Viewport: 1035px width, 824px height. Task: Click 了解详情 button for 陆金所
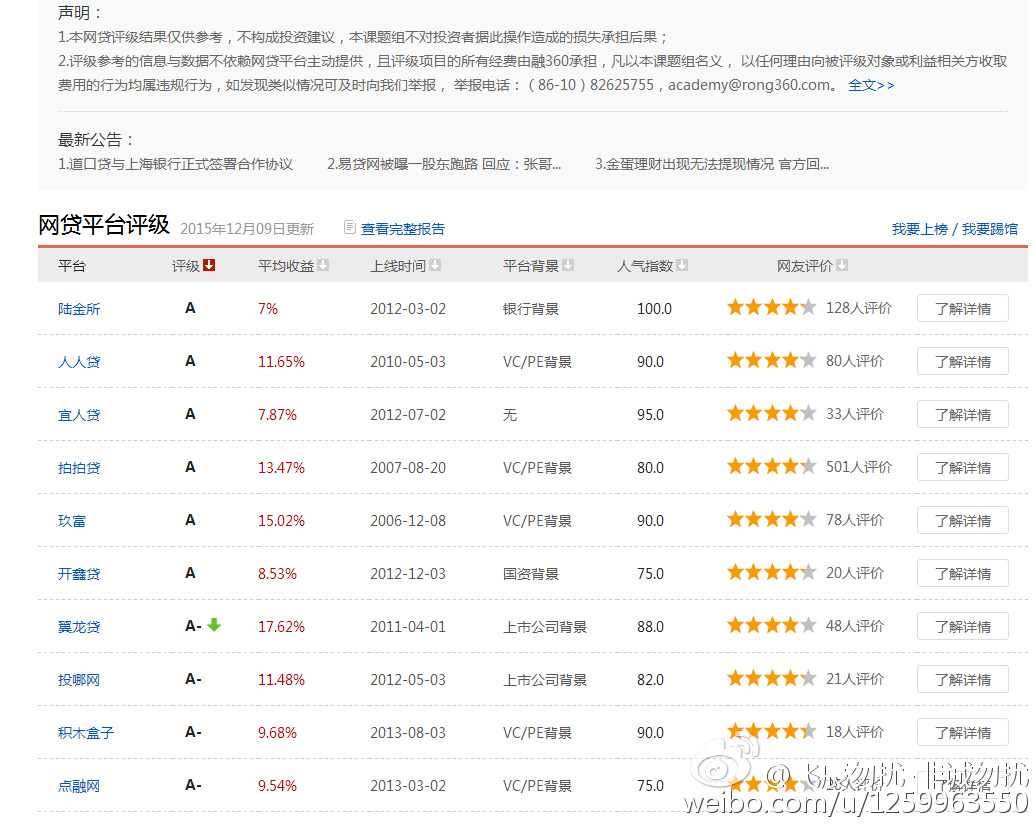[962, 308]
